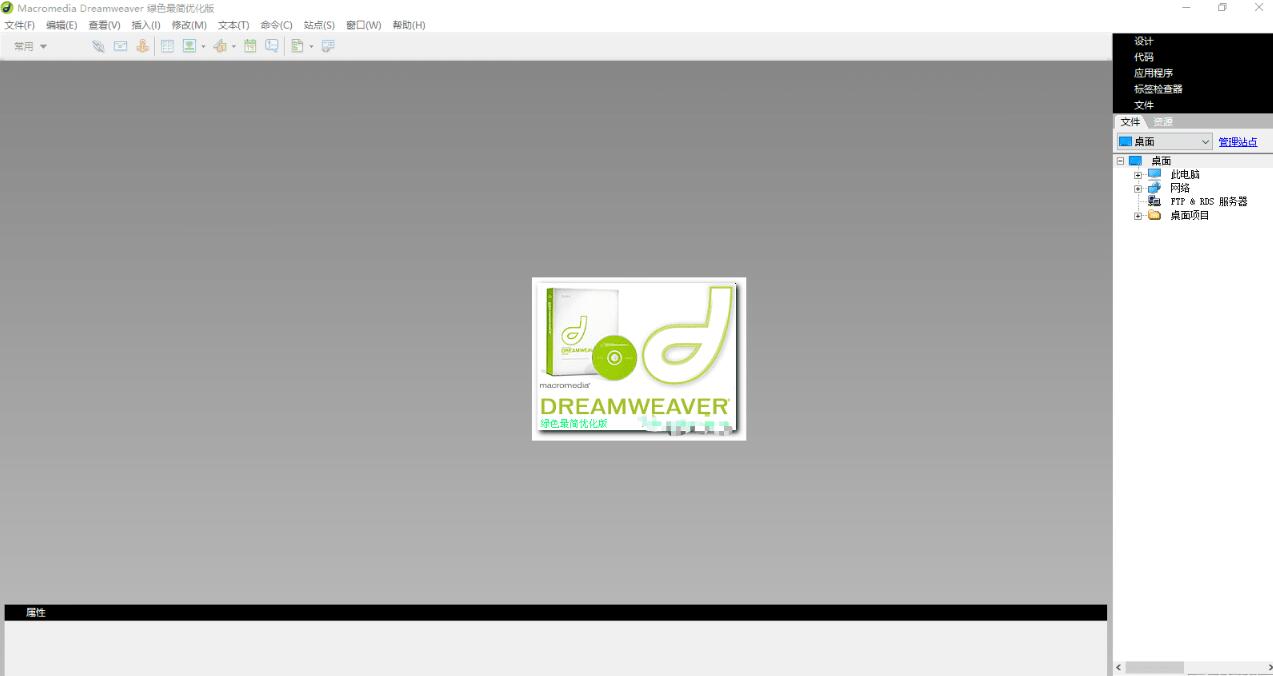Image resolution: width=1273 pixels, height=676 pixels.
Task: Click the FTP & RDS server icon
Action: tap(1155, 201)
